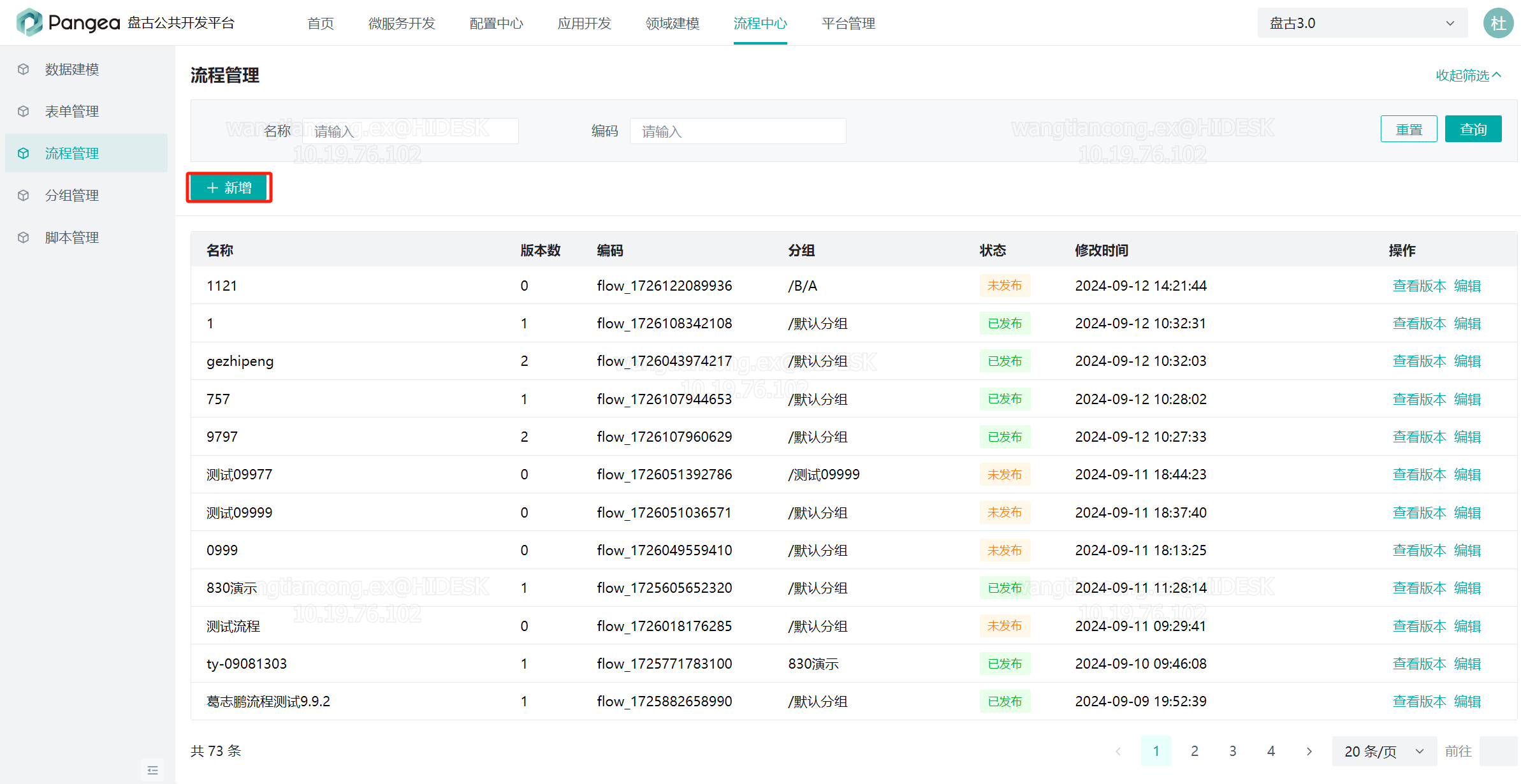Click the 未发布 status of 1121
Screen dimensions: 1521x784
1005,286
